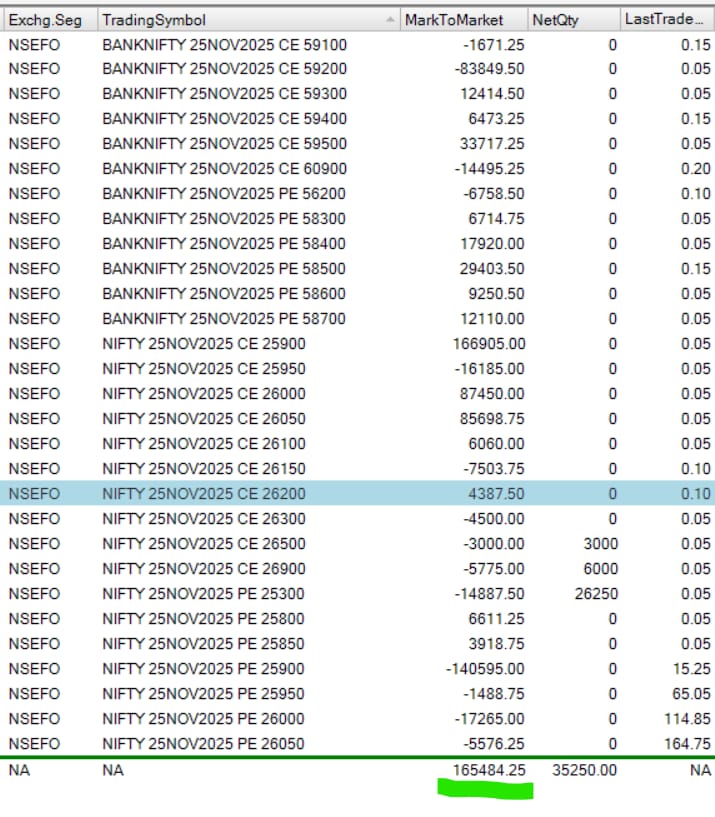Click last trade price 65.05
Screen dimensions: 715x817
[692, 694]
